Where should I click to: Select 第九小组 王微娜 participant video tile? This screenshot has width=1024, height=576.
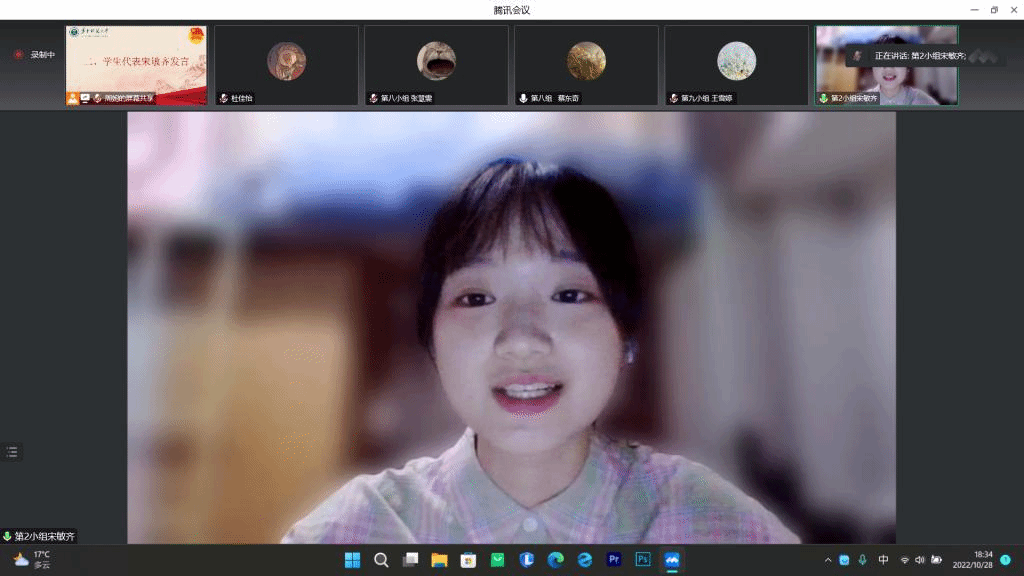tap(736, 65)
